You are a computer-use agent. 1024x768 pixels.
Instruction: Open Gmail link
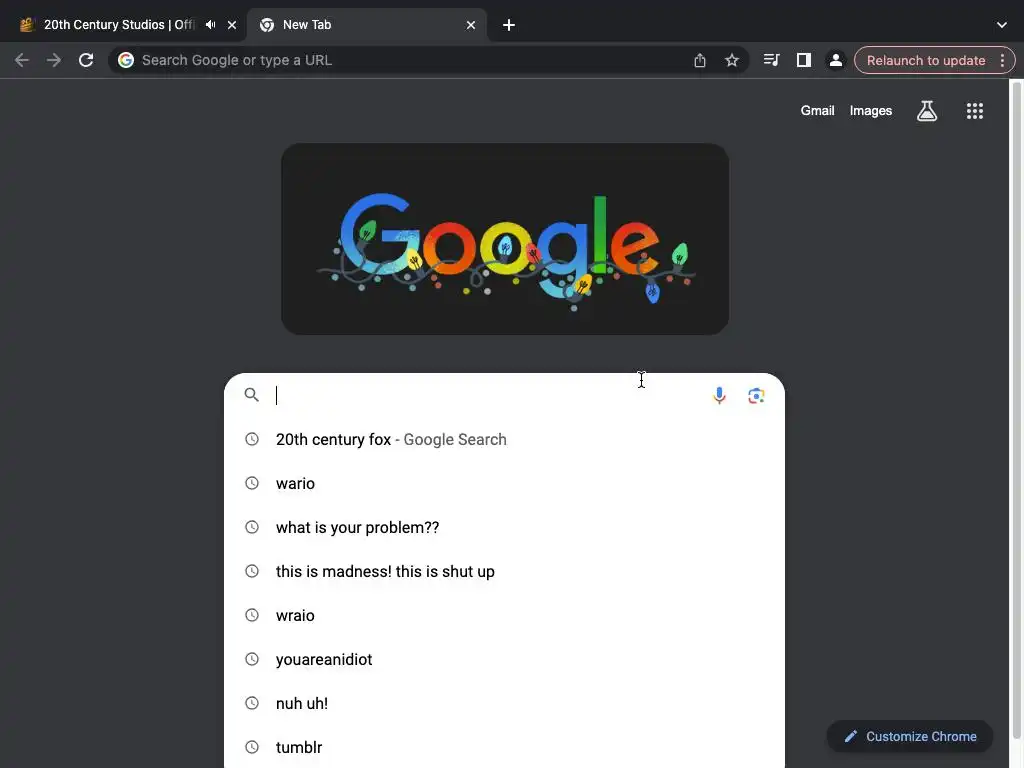coord(818,111)
